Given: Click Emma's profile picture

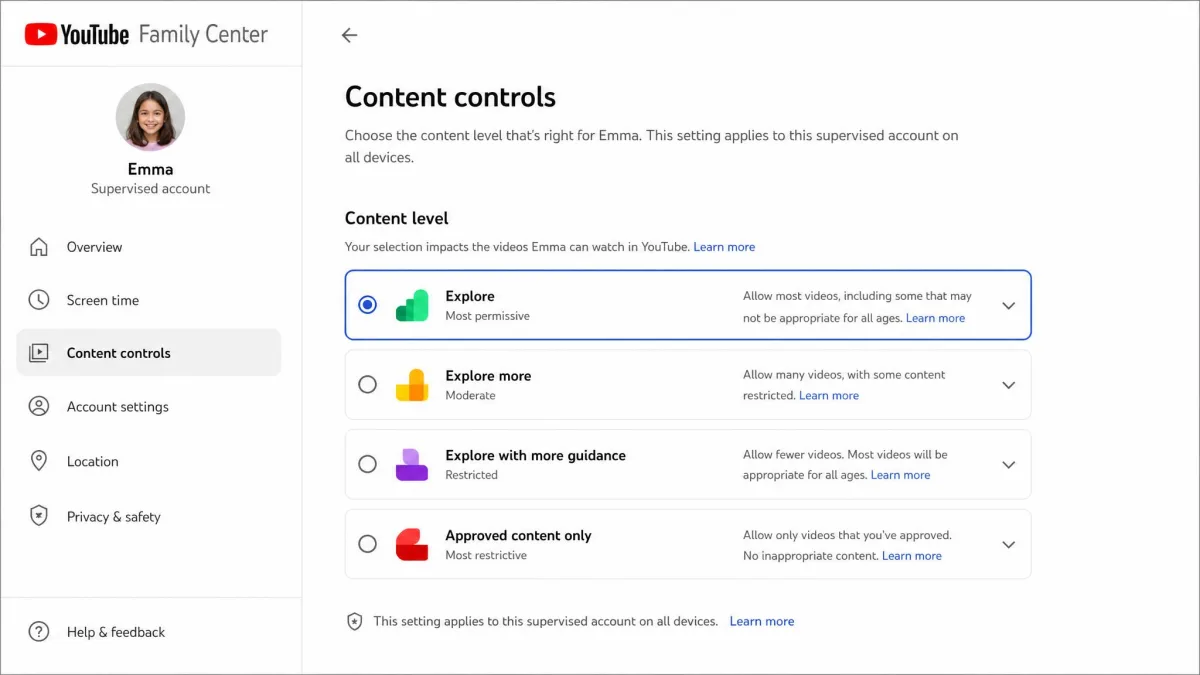Looking at the screenshot, I should point(150,117).
